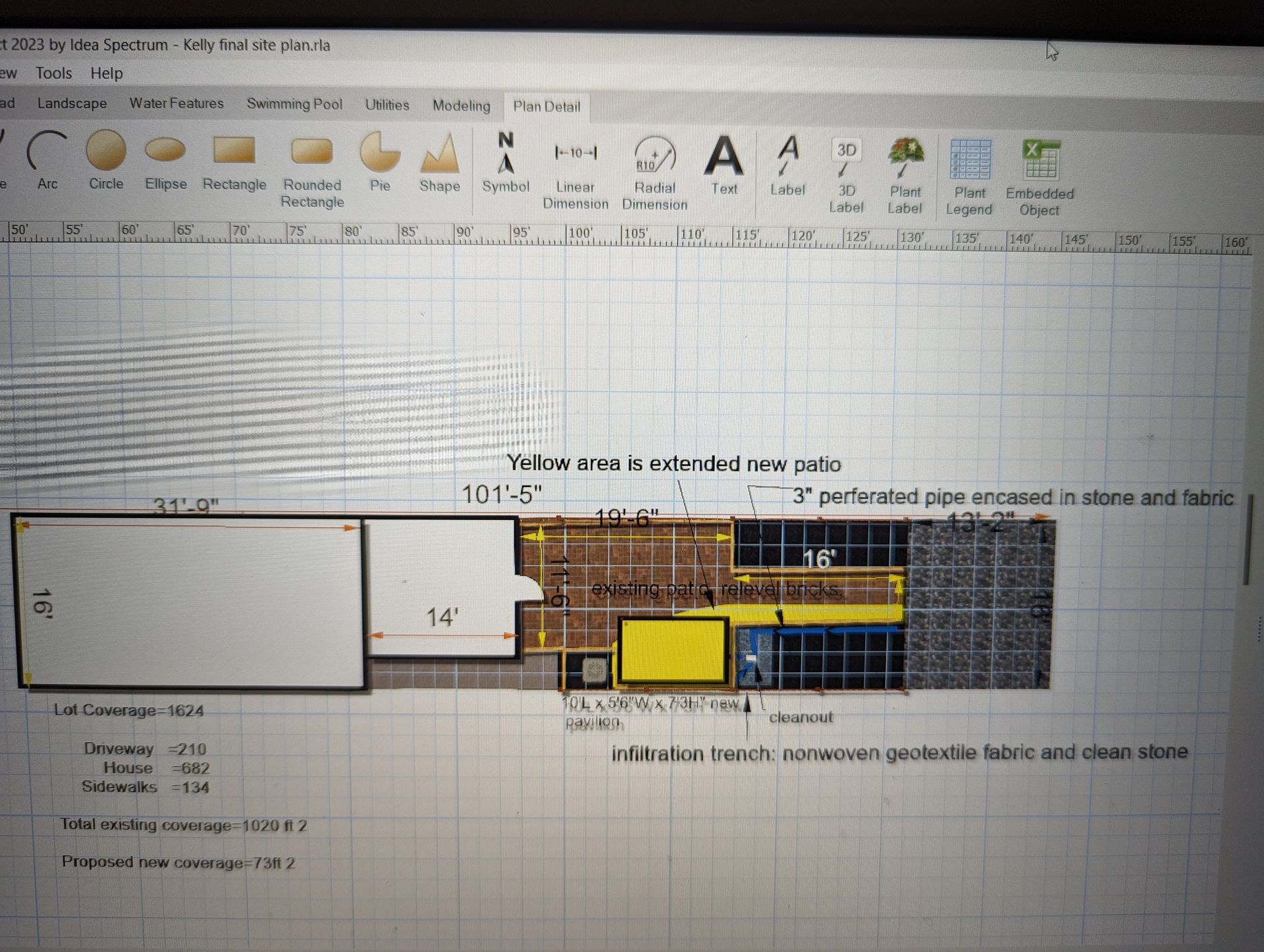Switch to the Utilities tab
Image resolution: width=1264 pixels, height=952 pixels.
coord(387,105)
